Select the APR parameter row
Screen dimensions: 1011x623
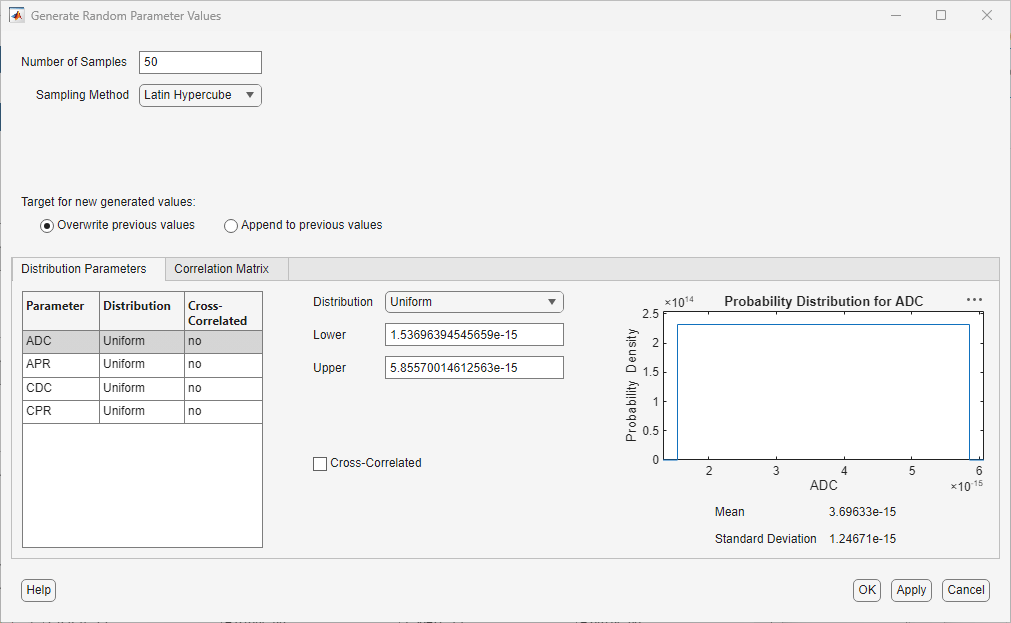click(x=60, y=364)
